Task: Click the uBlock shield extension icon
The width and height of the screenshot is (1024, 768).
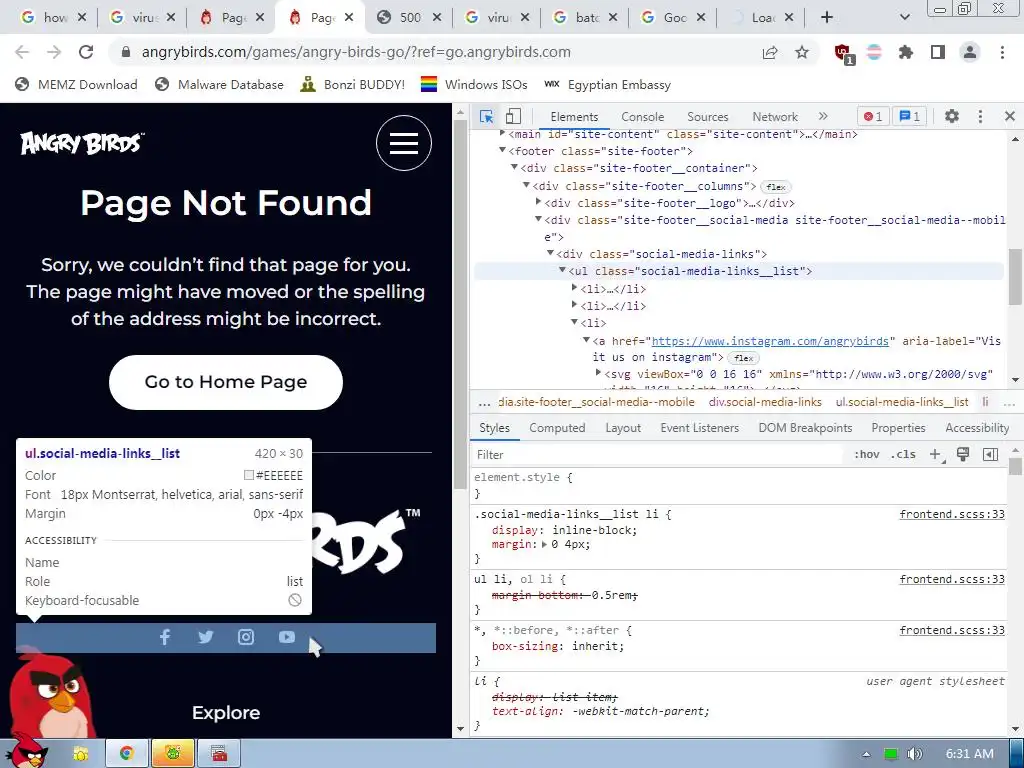Action: click(x=843, y=54)
